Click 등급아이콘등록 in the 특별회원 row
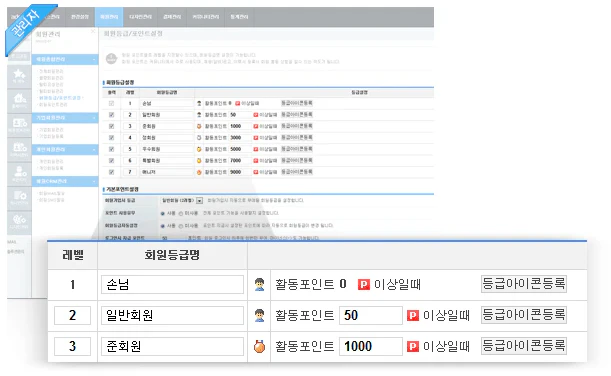This screenshot has height=376, width=611. [x=297, y=161]
